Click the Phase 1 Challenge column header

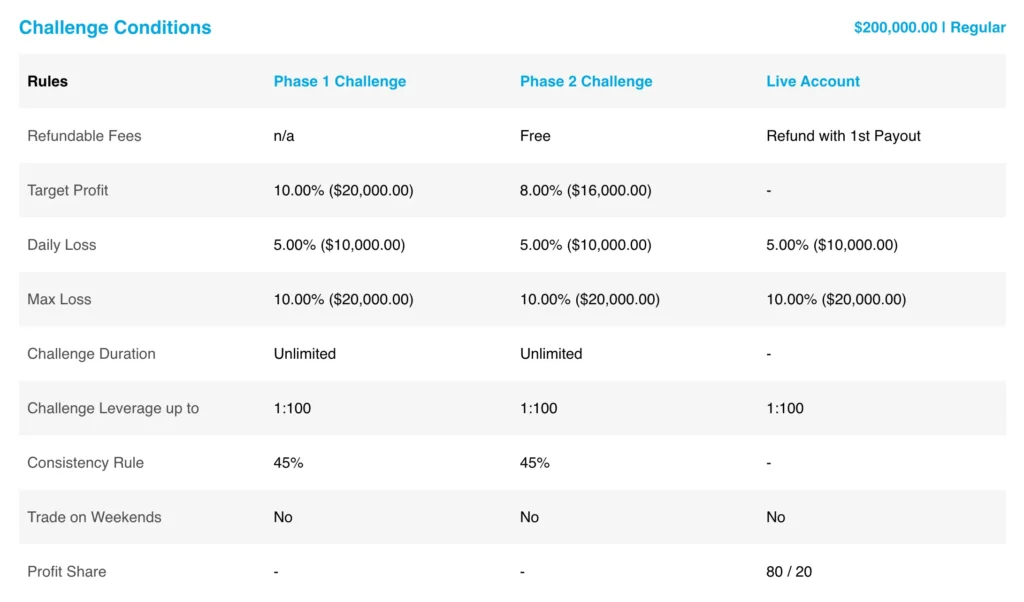coord(340,82)
